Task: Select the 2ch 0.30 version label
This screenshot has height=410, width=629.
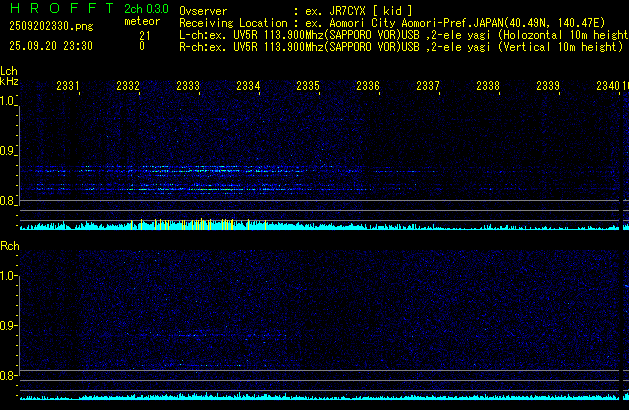Action: pos(146,8)
